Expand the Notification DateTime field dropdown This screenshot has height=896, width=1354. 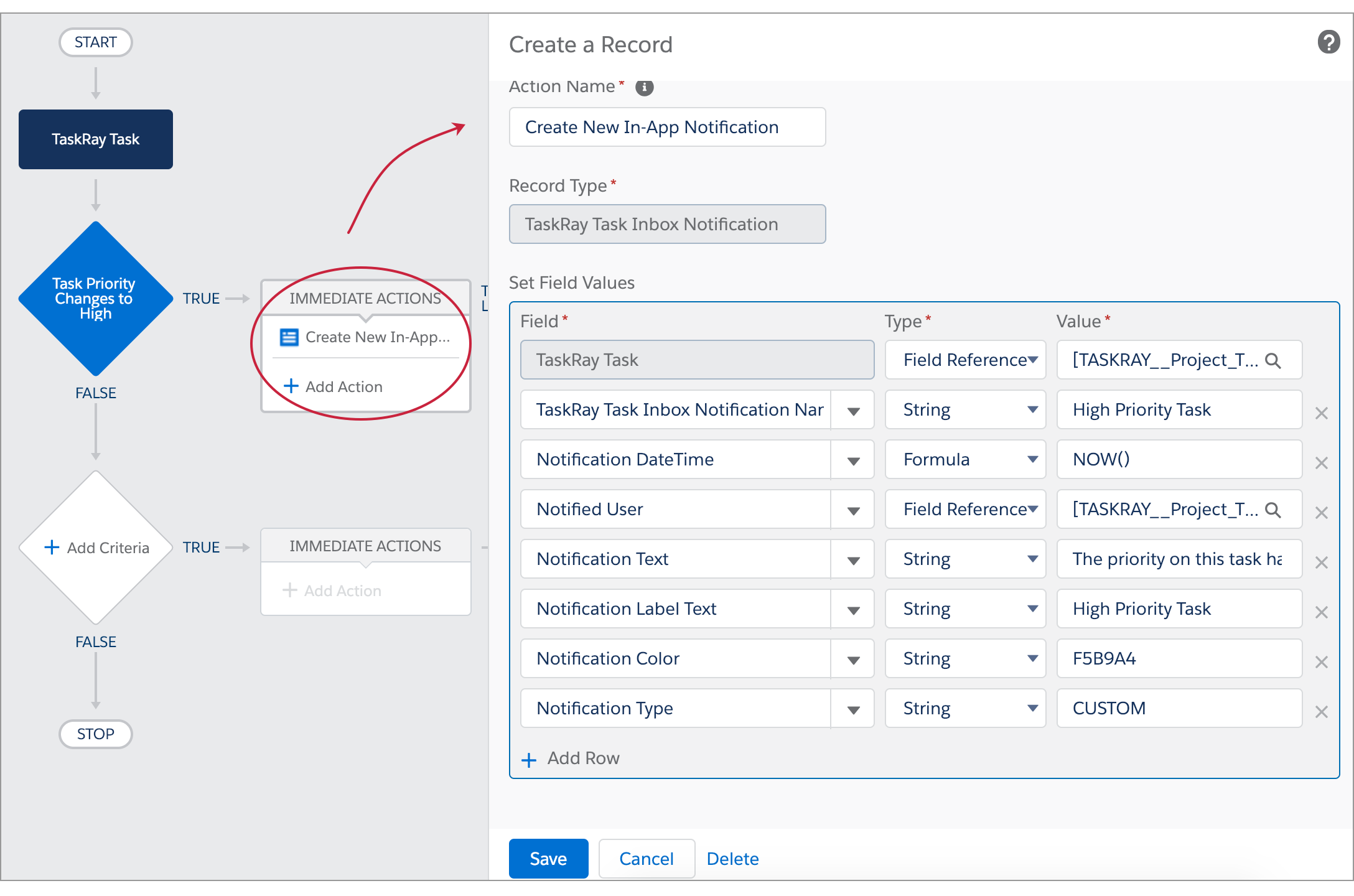(853, 460)
